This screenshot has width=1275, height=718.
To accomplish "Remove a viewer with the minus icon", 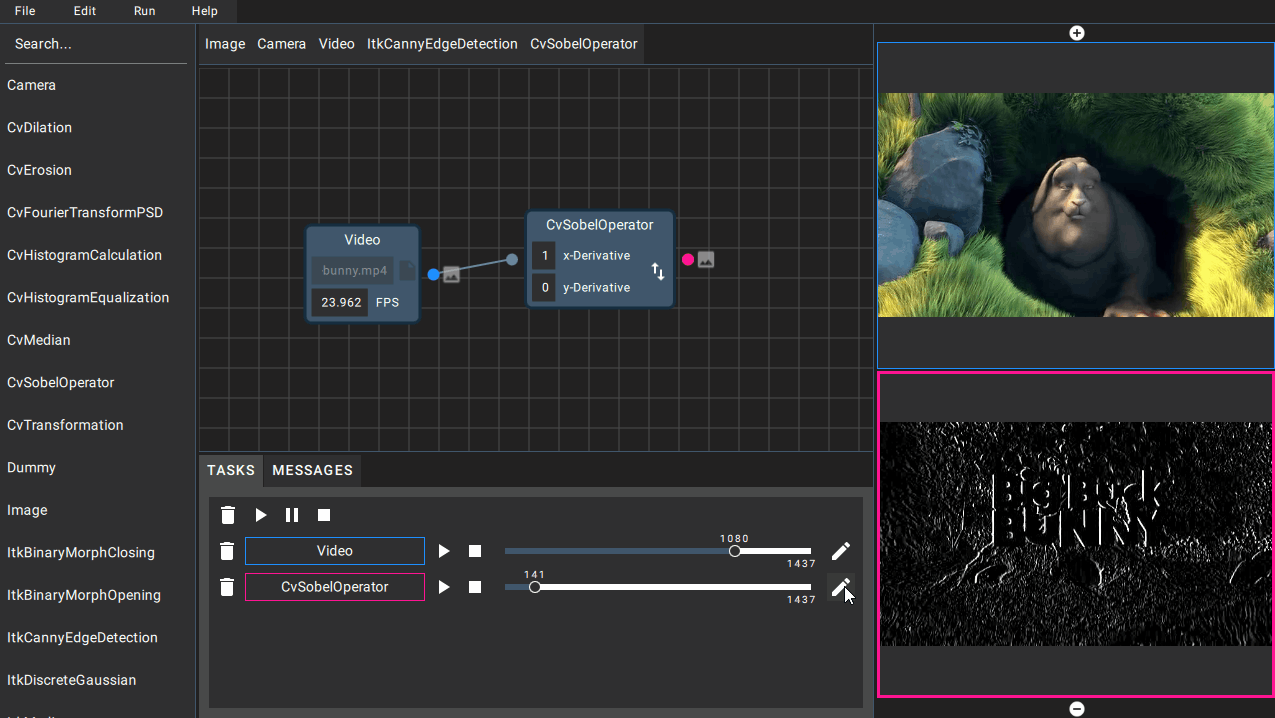I will coord(1077,709).
